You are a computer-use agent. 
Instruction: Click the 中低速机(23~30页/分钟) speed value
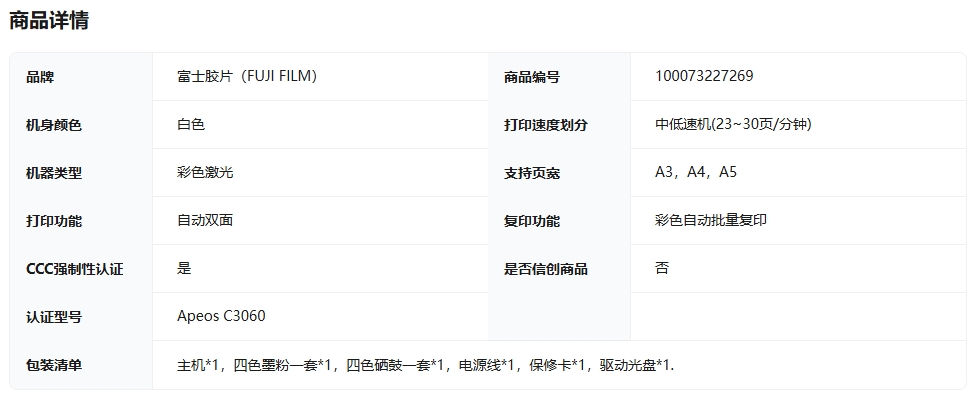733,124
